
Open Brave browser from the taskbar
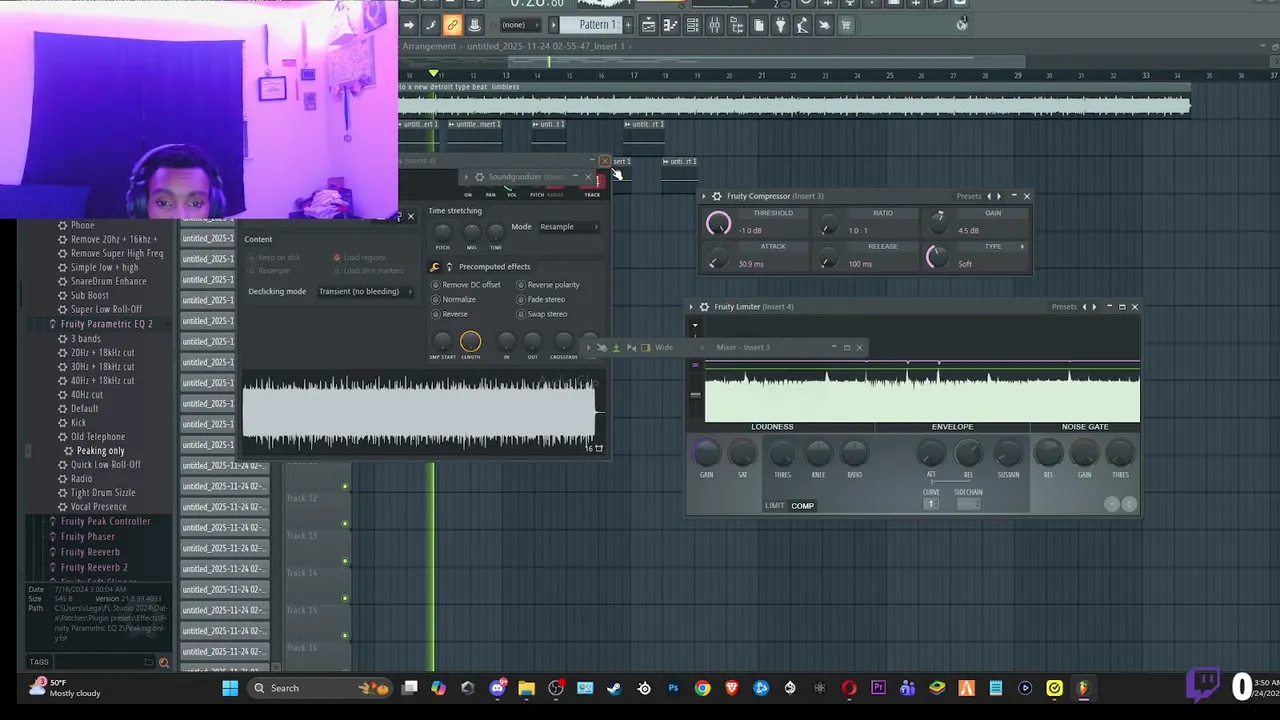731,688
